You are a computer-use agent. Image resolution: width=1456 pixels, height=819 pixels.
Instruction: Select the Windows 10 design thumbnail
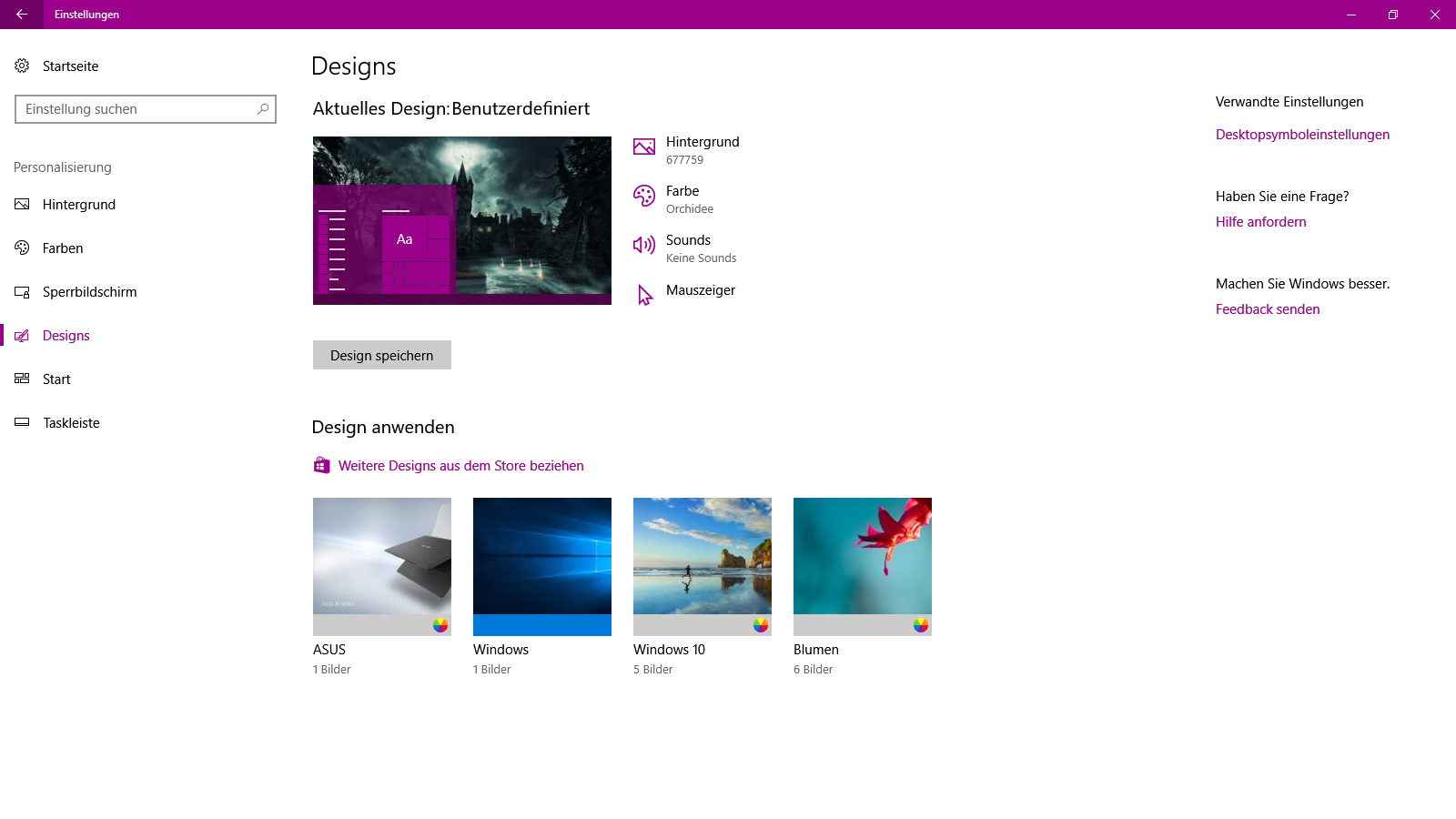click(702, 566)
